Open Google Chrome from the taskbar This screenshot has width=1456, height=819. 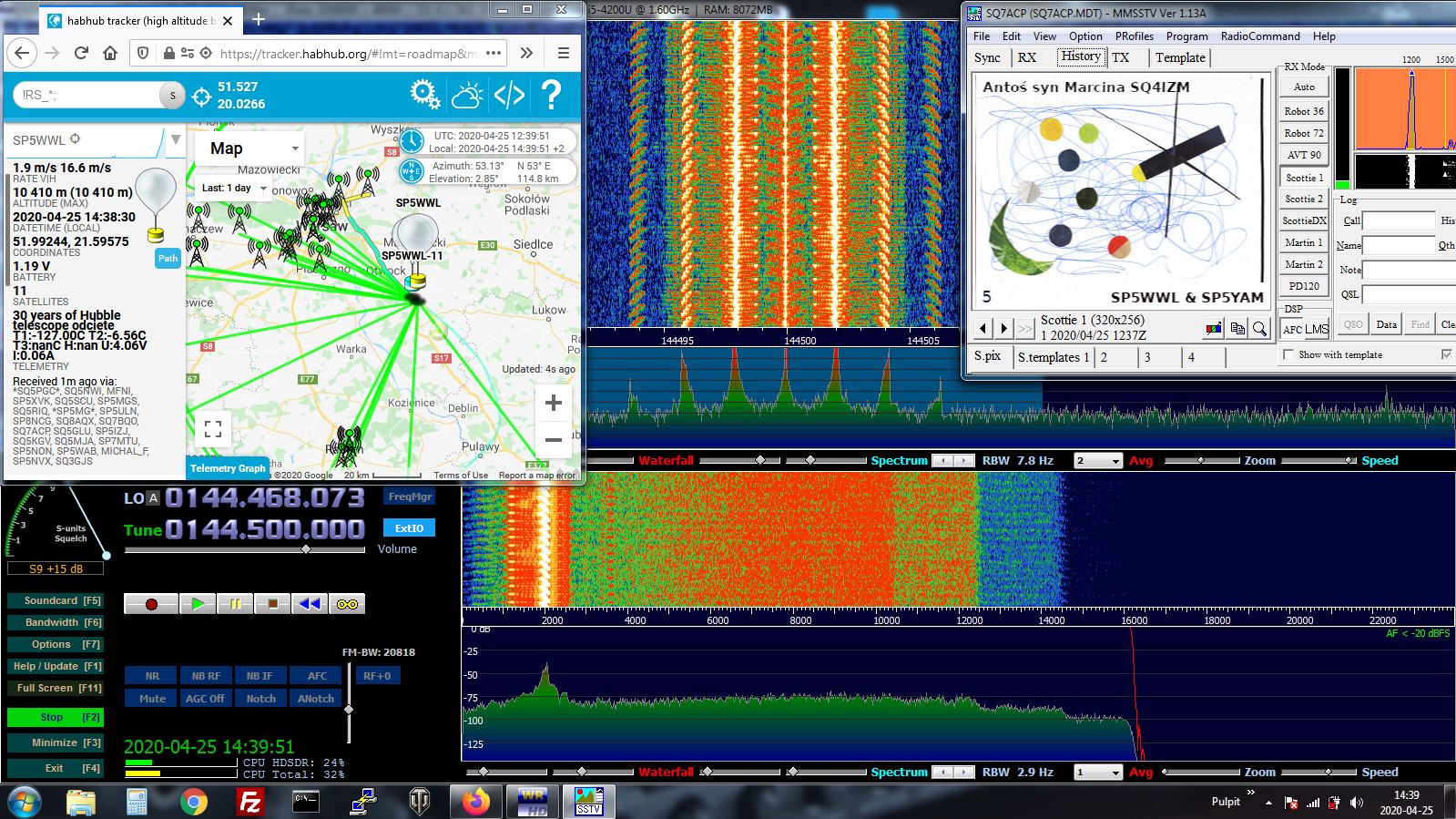tap(193, 802)
